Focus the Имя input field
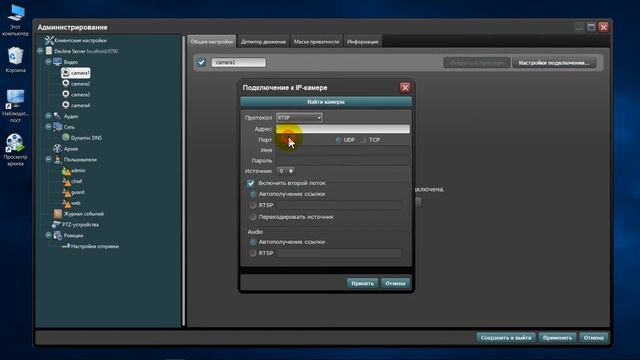The image size is (640, 360). tap(342, 150)
